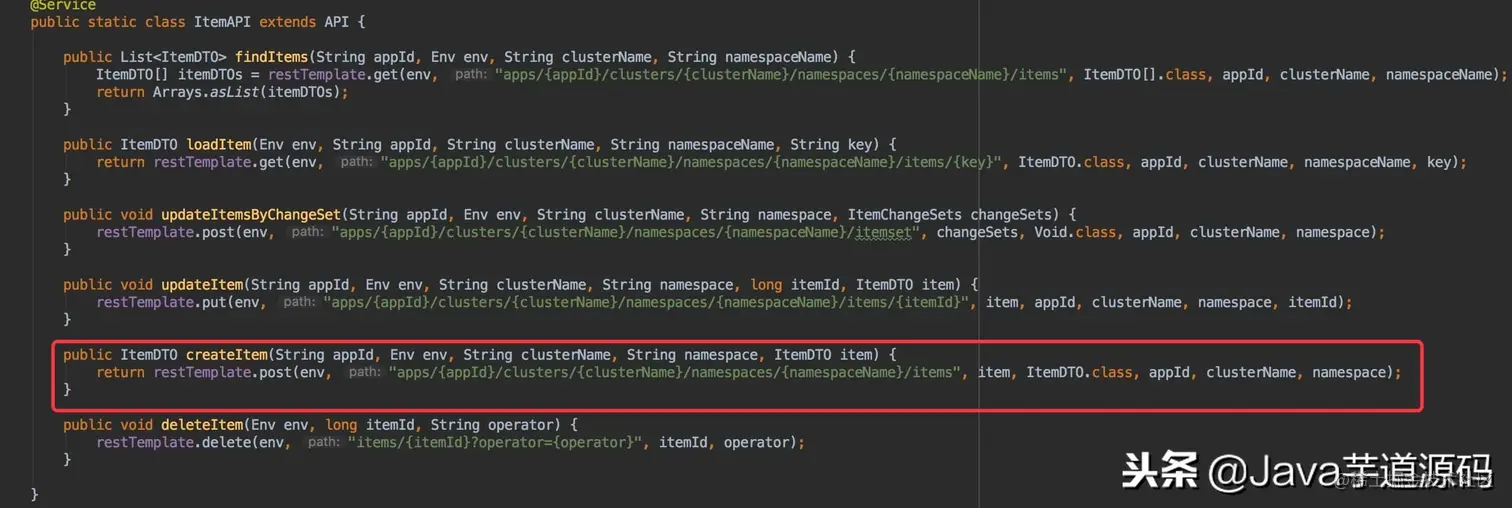Click the loadItem method name
Image resolution: width=1512 pixels, height=508 pixels.
click(x=220, y=145)
